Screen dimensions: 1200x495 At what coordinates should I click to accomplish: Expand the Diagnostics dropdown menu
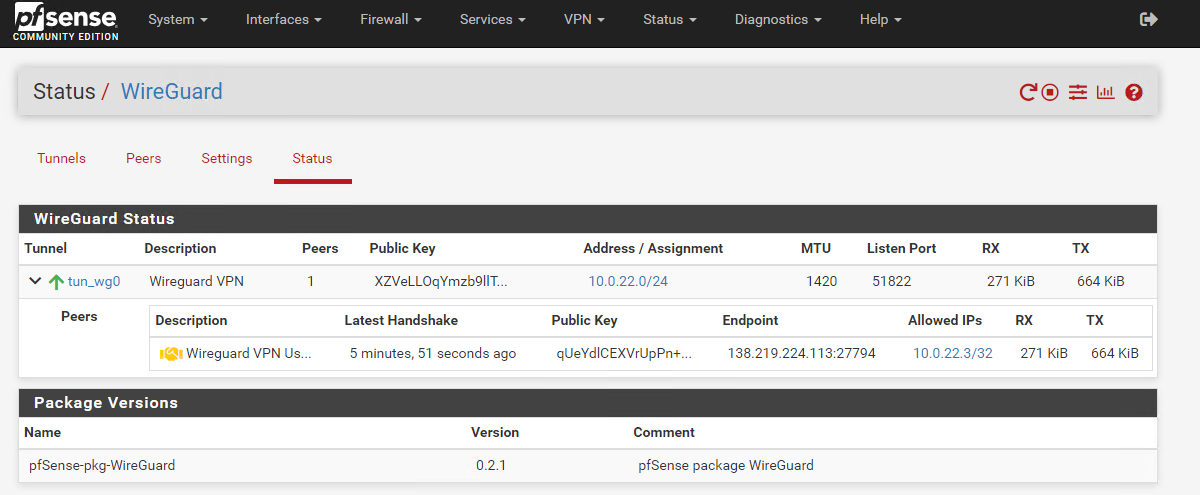[778, 20]
